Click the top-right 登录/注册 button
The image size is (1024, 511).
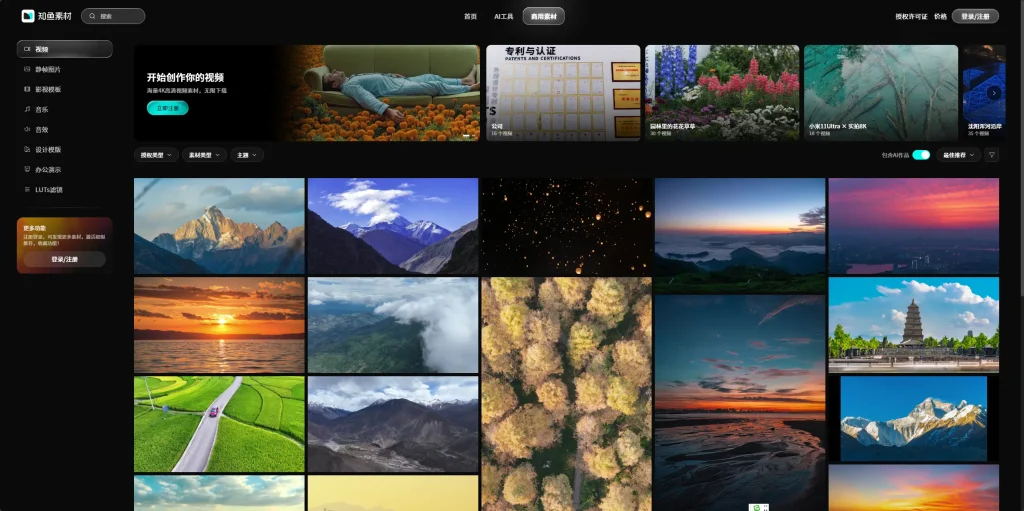pos(975,16)
